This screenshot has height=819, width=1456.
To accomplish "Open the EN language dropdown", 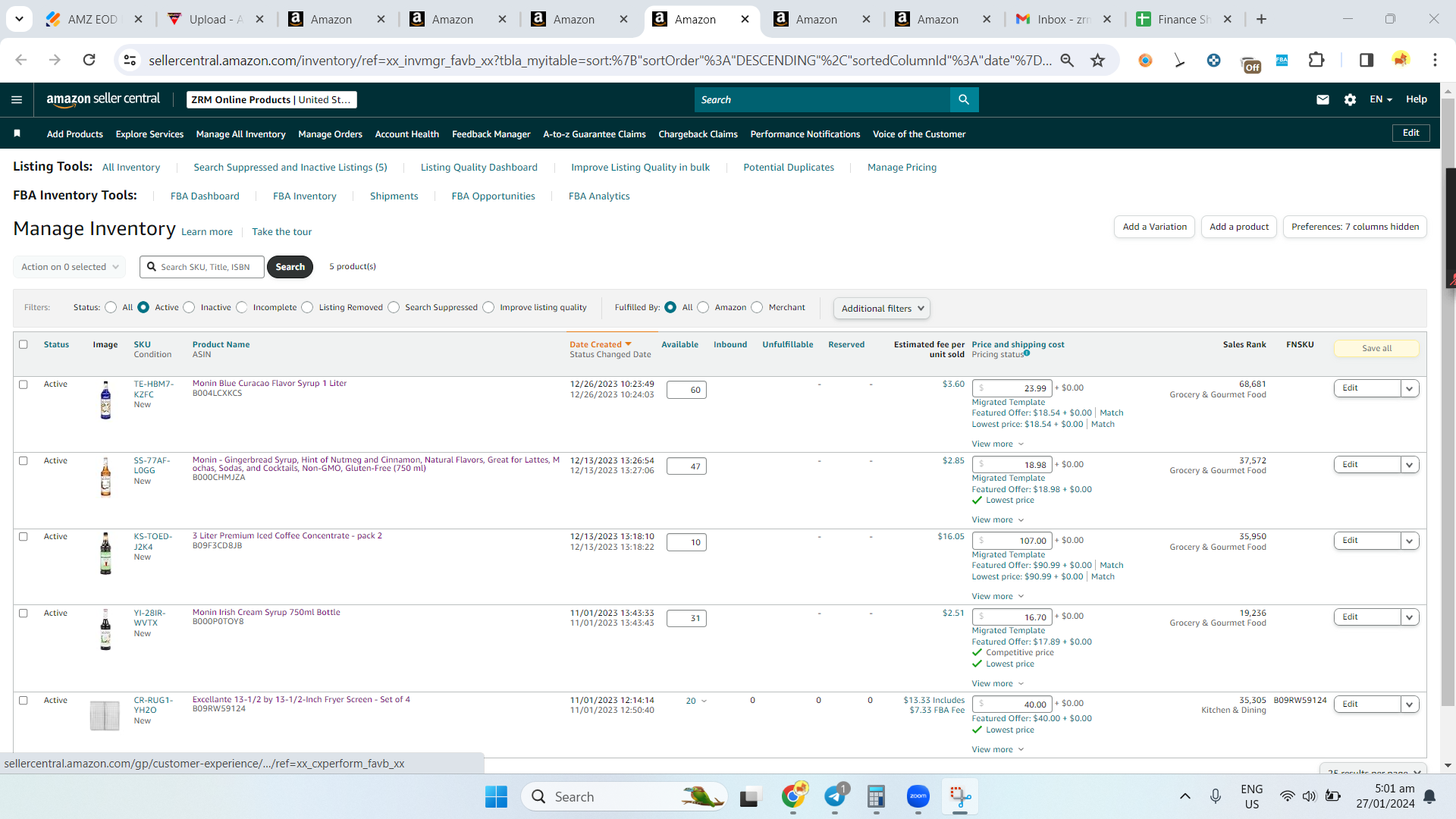I will pyautogui.click(x=1381, y=99).
